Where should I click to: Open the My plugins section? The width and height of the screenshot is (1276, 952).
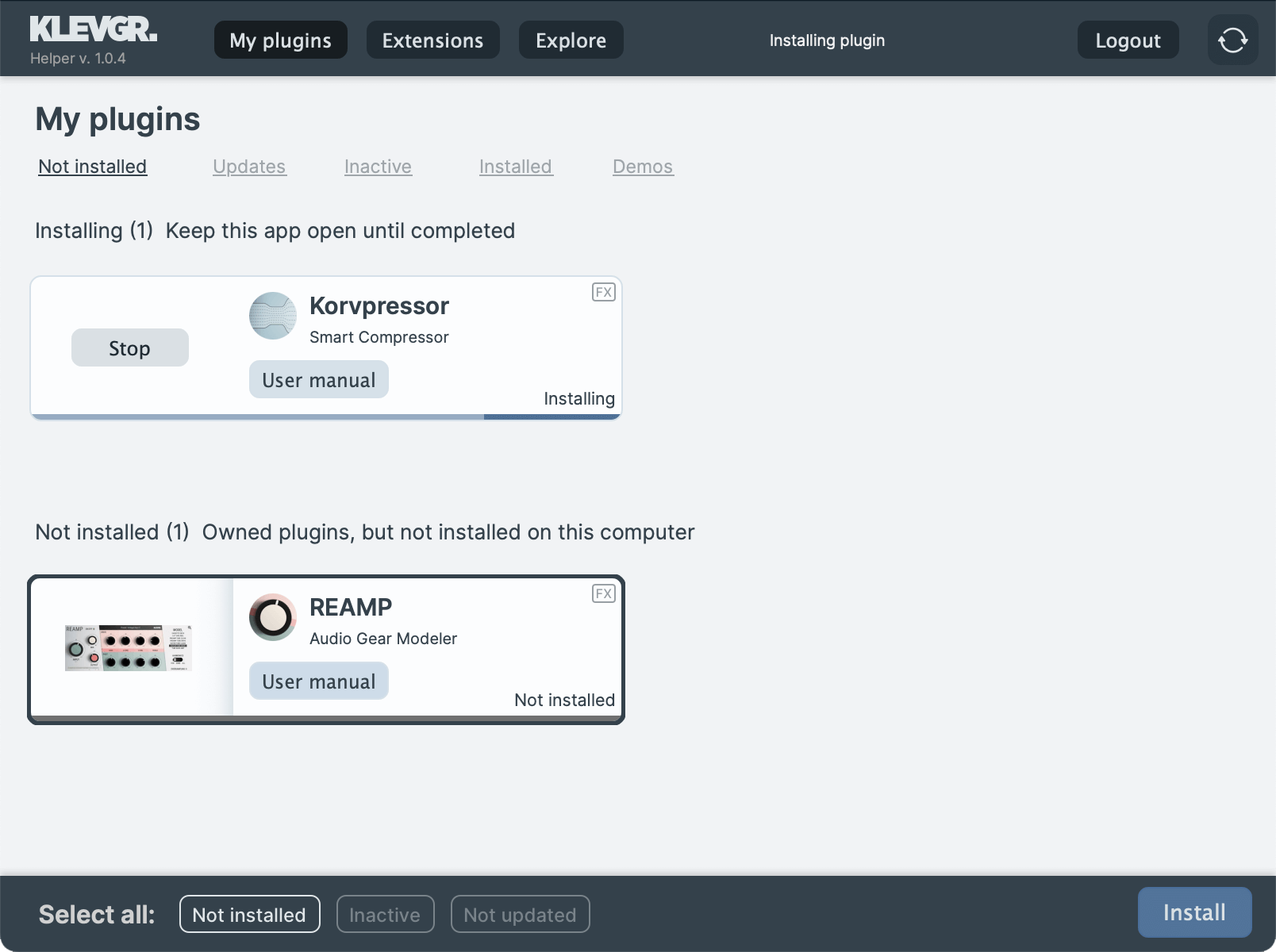[x=281, y=40]
